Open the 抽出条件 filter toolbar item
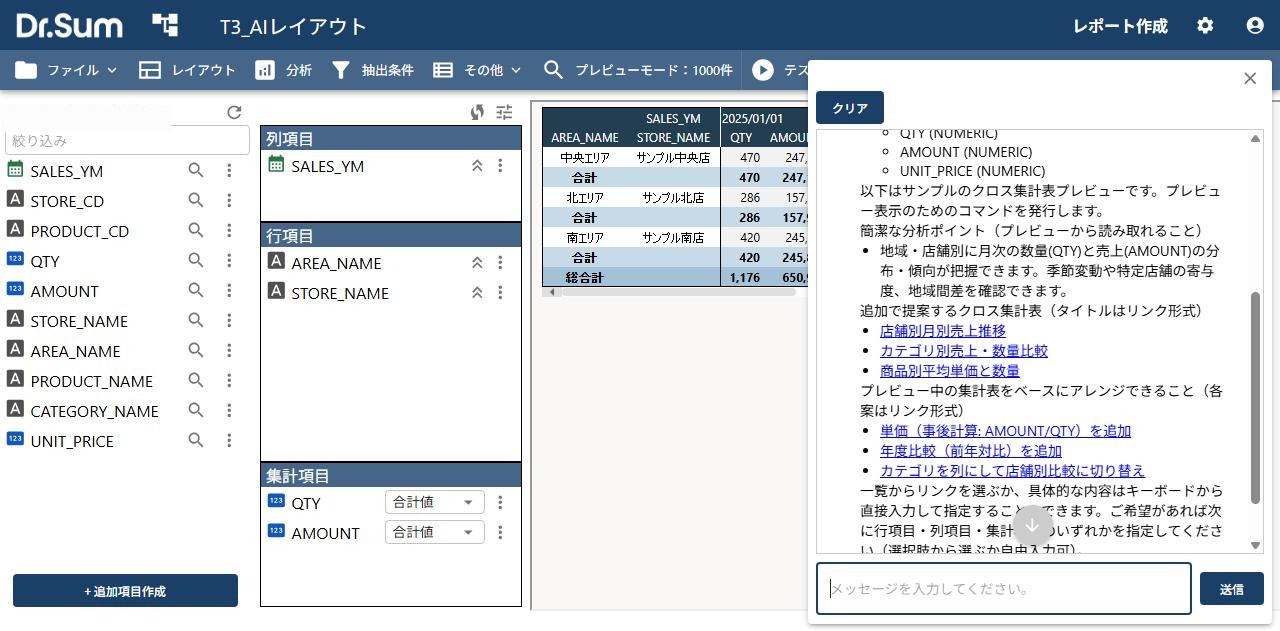1280x631 pixels. [x=372, y=70]
